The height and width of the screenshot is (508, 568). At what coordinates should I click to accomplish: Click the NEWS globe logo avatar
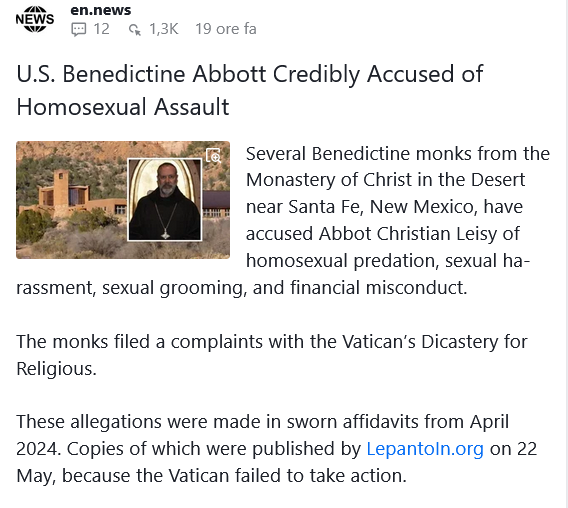(34, 19)
